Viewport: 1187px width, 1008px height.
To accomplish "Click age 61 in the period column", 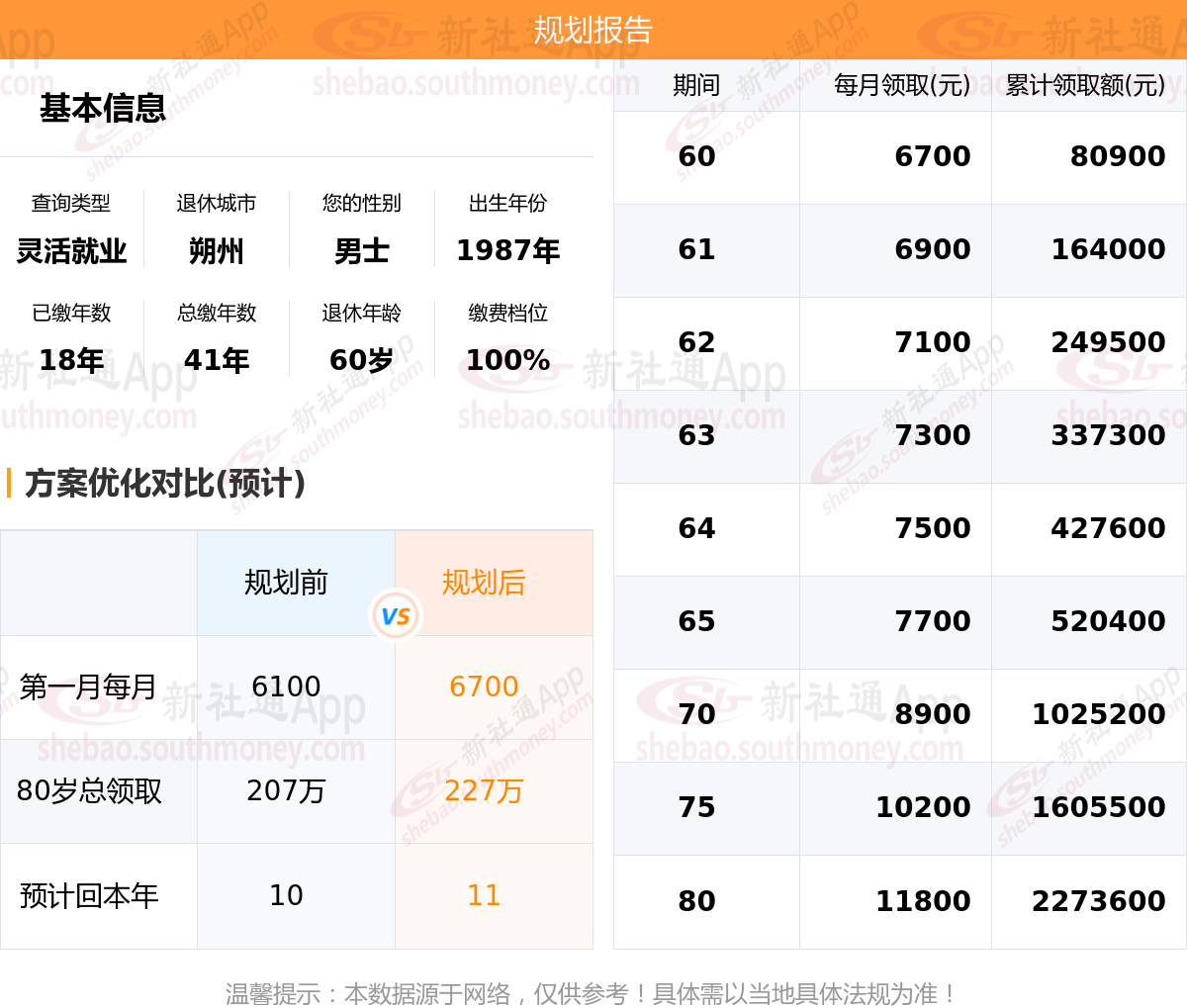I will tap(696, 249).
